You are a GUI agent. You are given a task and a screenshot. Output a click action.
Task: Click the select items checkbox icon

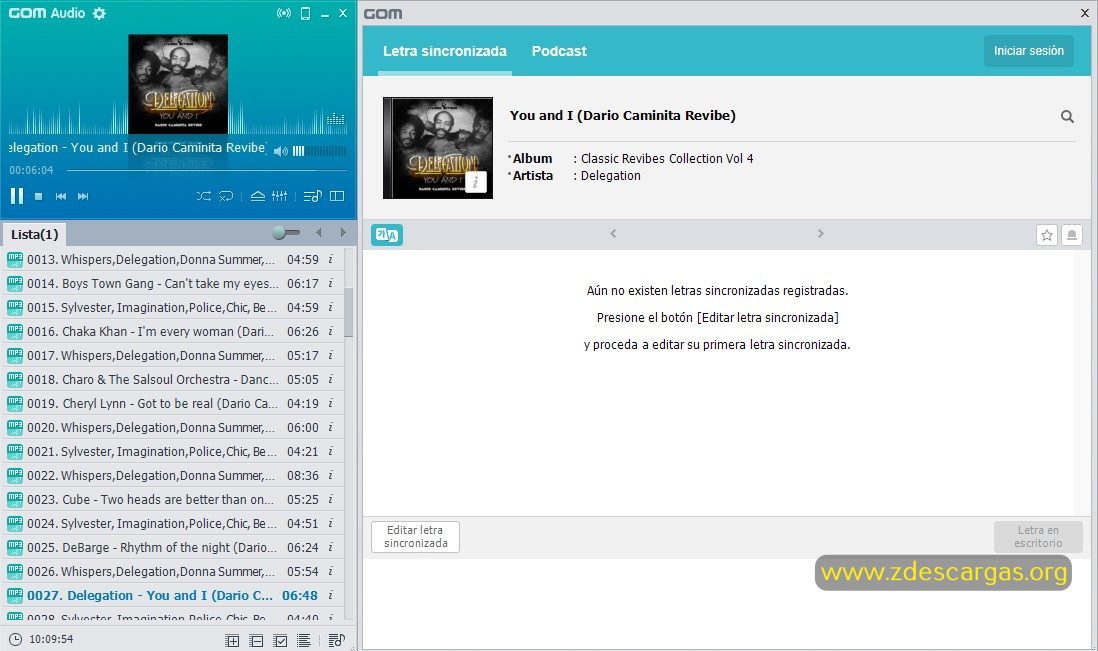[280, 640]
